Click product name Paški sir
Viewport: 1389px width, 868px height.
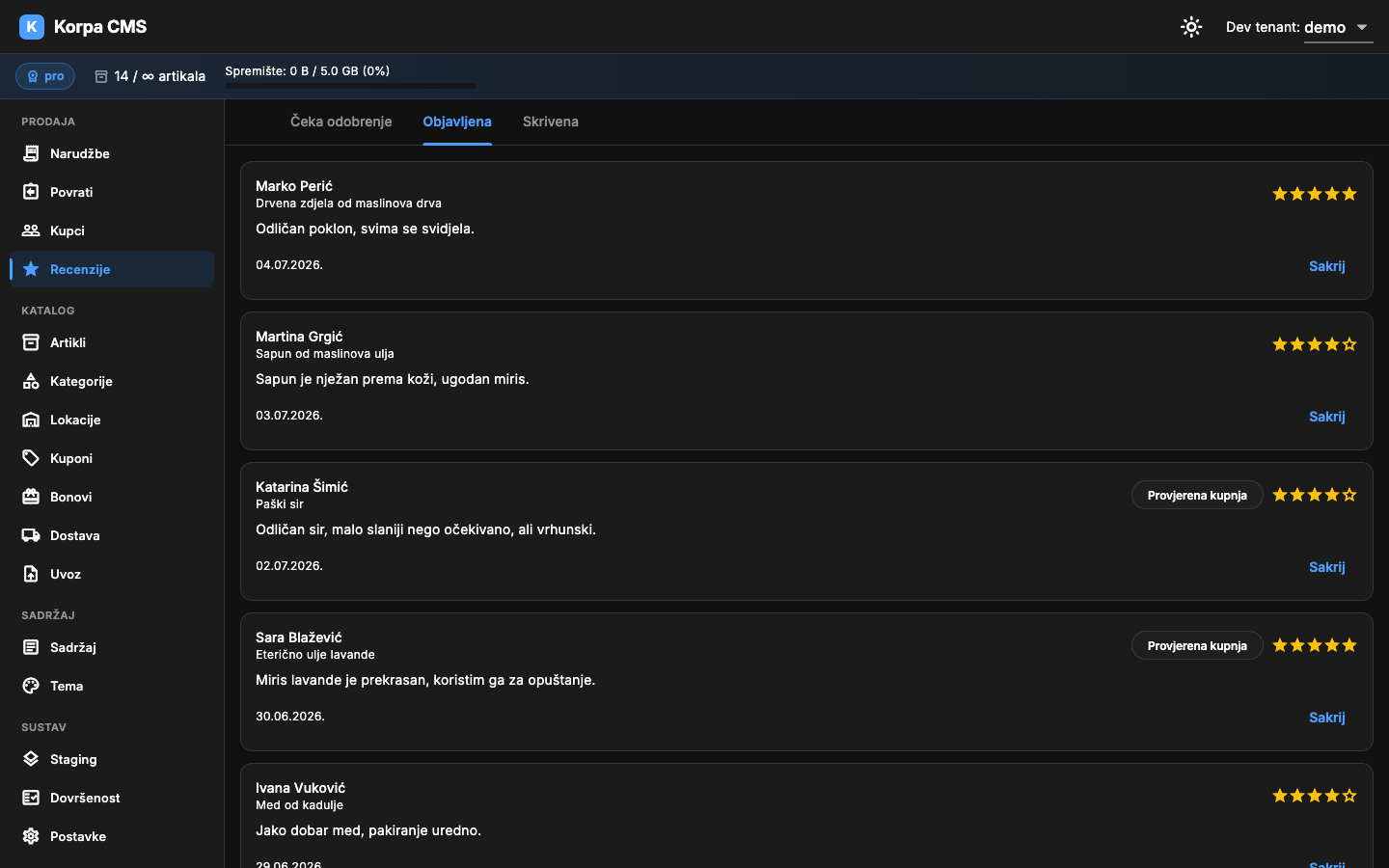click(280, 504)
